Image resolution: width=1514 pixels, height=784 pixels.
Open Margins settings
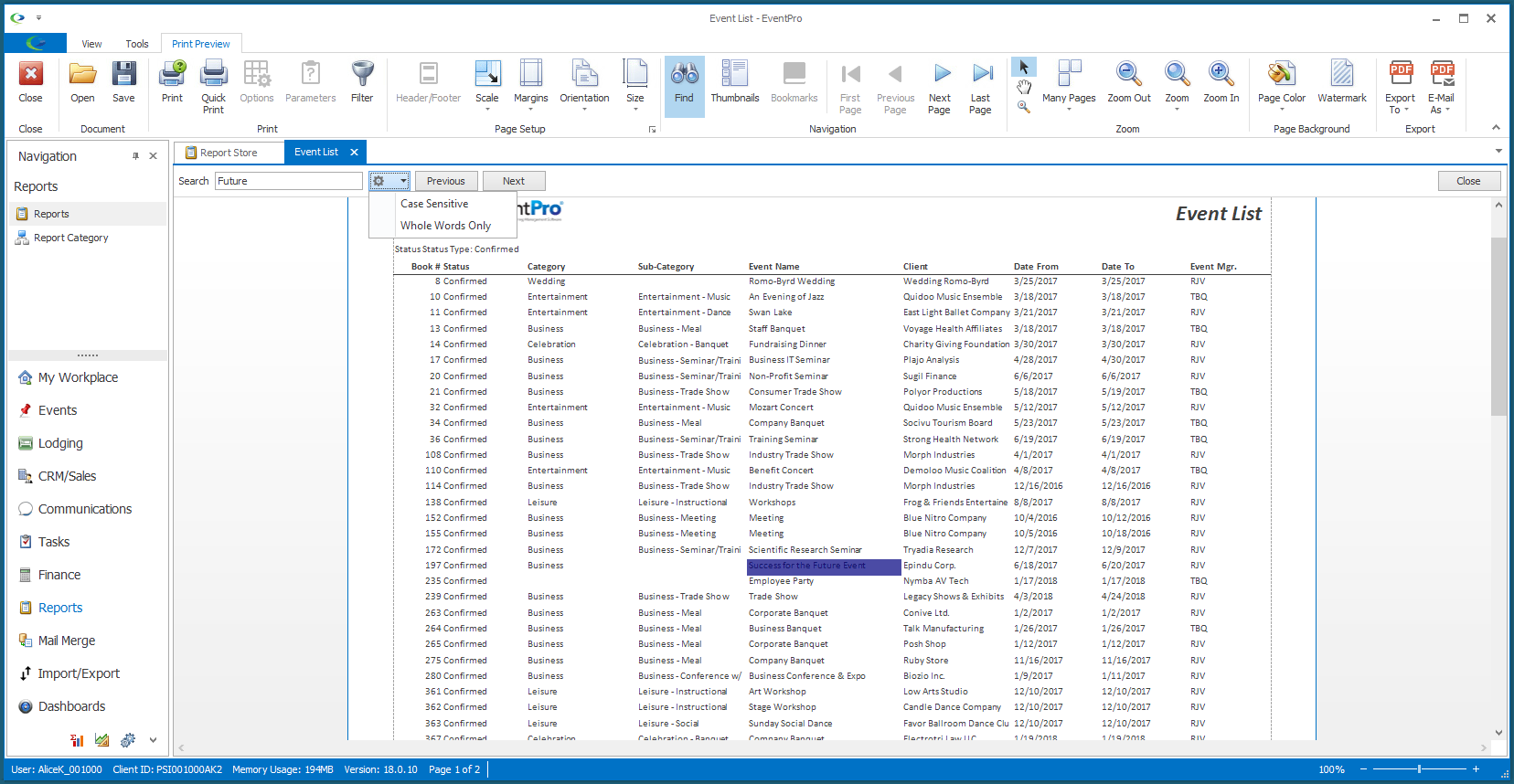click(x=530, y=87)
